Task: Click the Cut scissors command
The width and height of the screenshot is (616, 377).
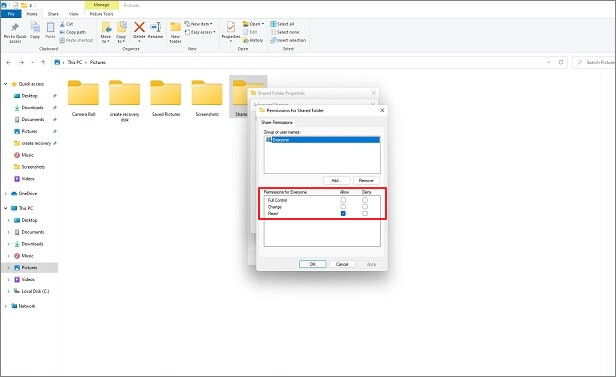Action: [x=66, y=24]
